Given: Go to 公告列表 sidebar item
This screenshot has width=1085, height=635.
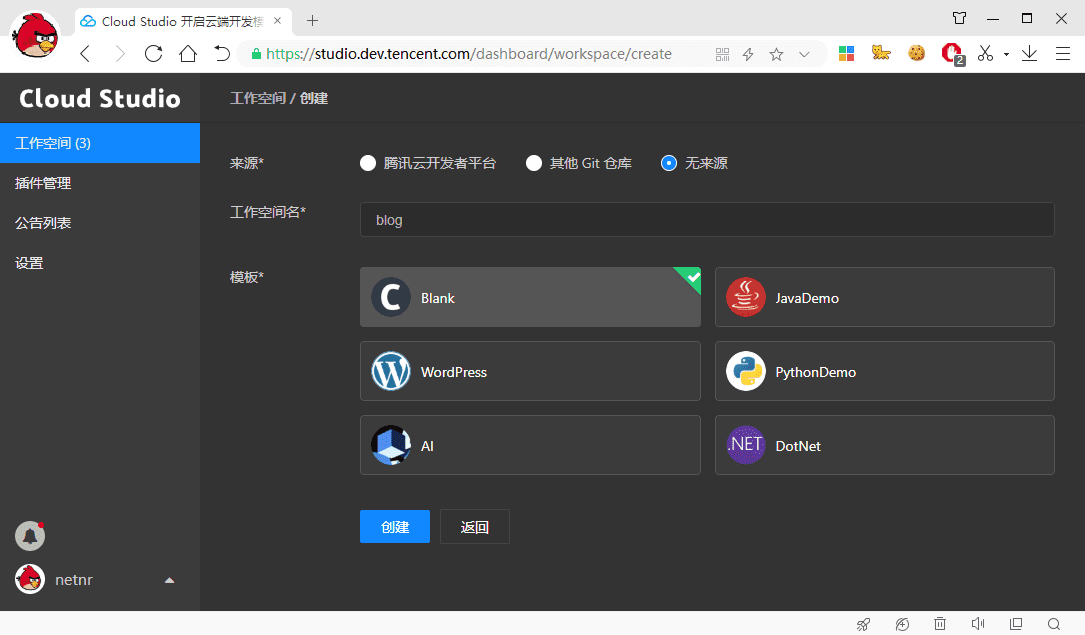Looking at the screenshot, I should click(43, 223).
